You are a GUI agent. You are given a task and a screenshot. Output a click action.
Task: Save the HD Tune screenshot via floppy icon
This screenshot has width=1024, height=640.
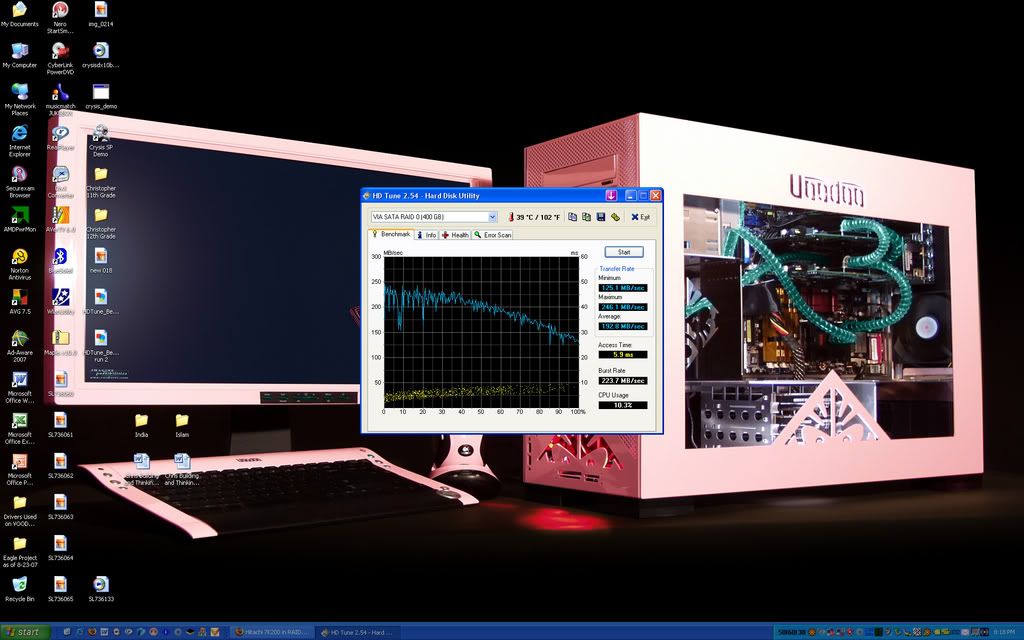(601, 217)
